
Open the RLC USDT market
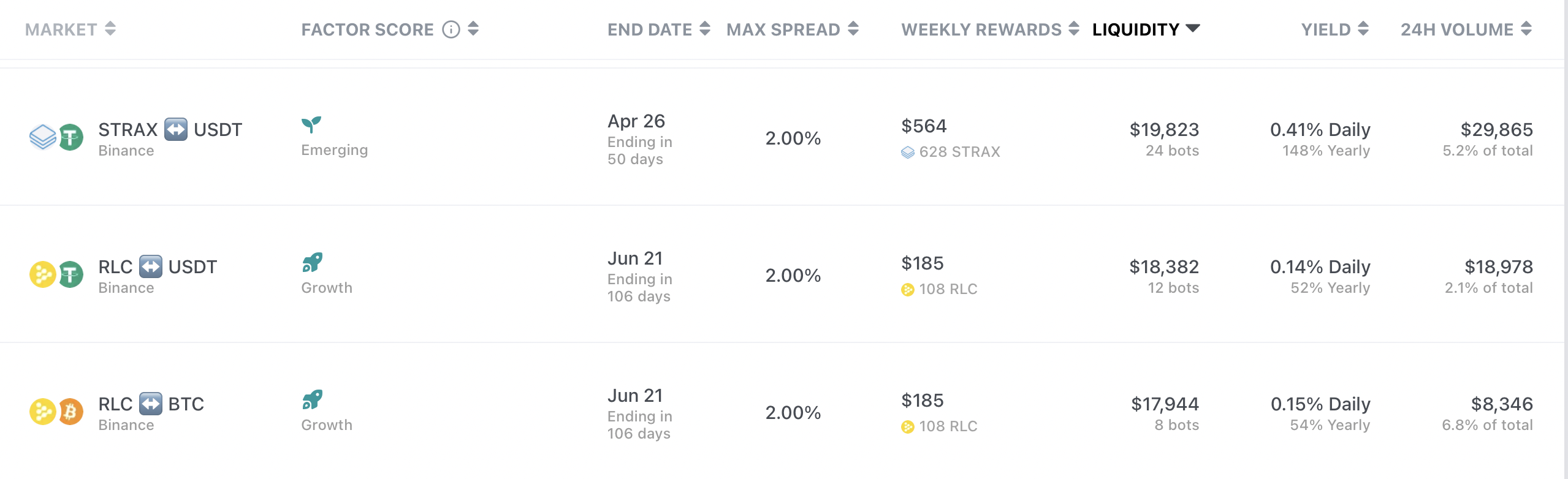point(782,274)
